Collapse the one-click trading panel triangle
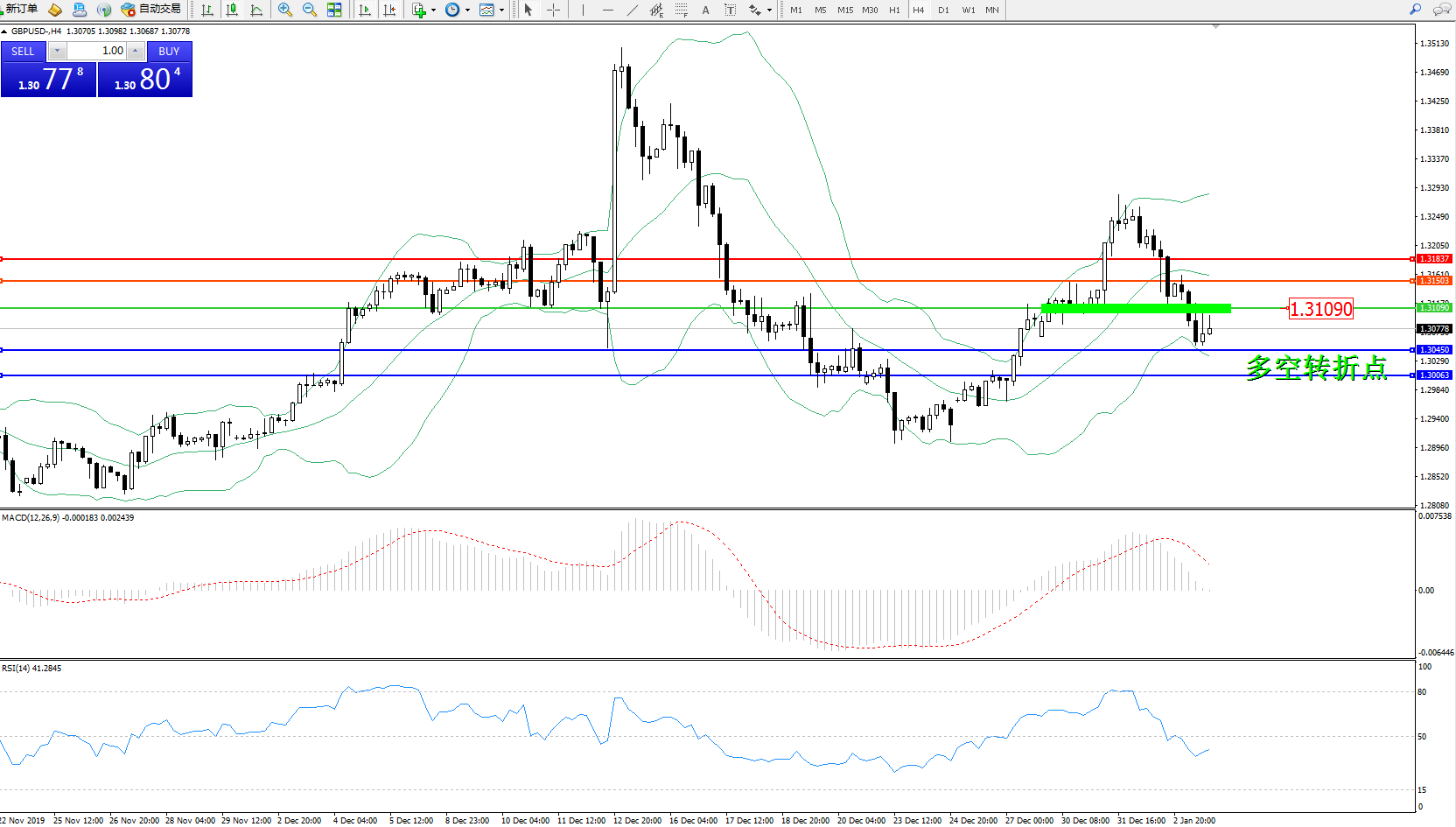Screen dimensions: 1456x827 (x=4, y=32)
